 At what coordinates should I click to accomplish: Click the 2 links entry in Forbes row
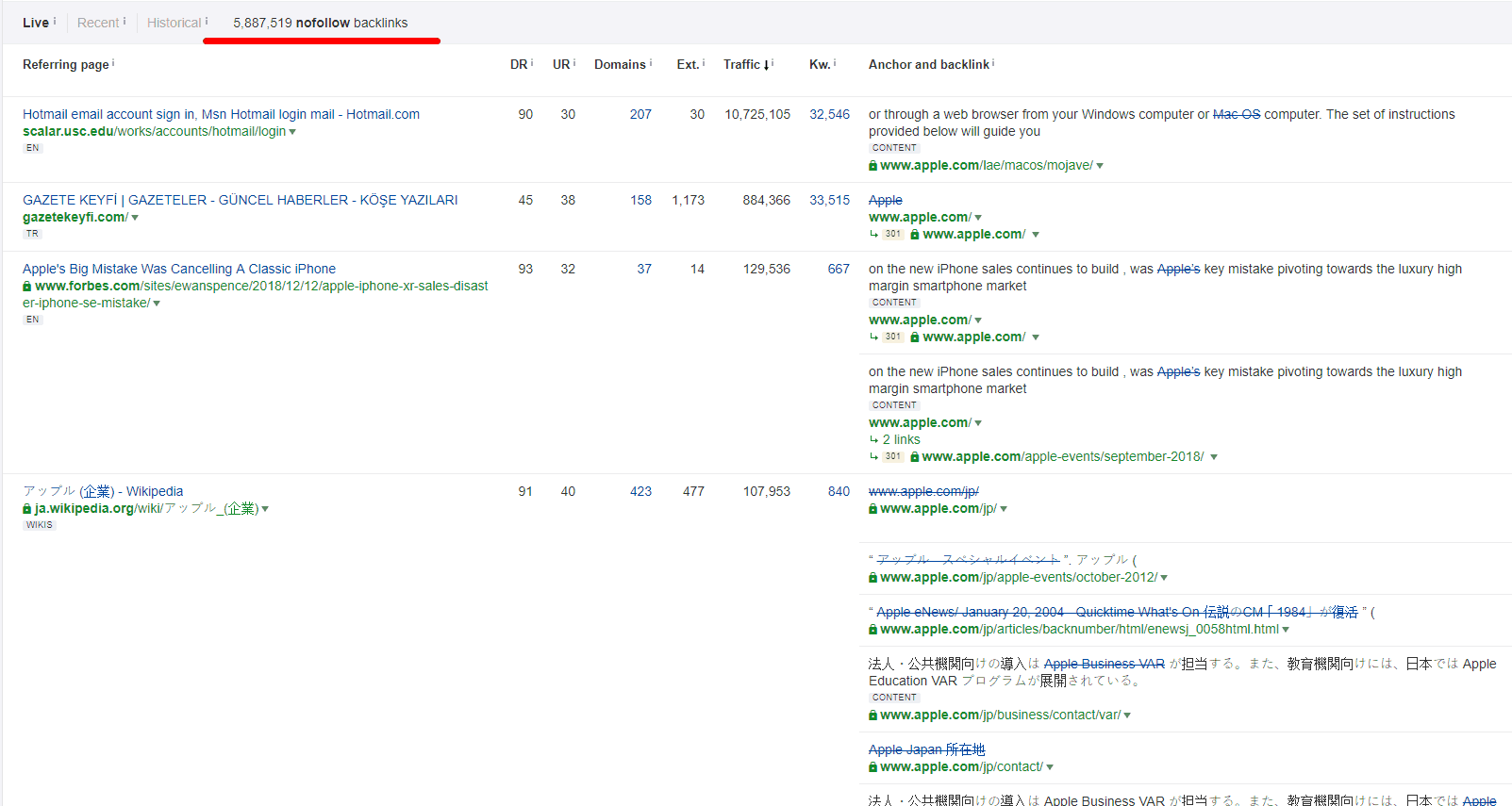(901, 439)
